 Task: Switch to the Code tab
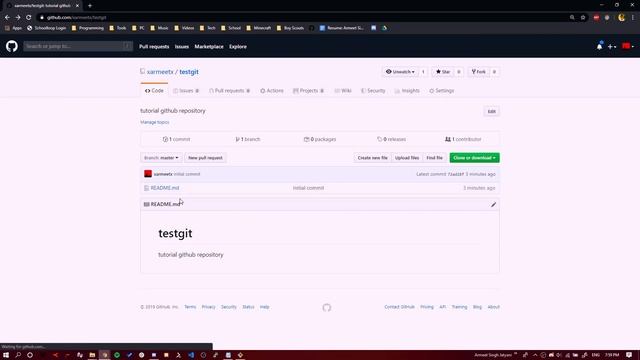click(154, 91)
